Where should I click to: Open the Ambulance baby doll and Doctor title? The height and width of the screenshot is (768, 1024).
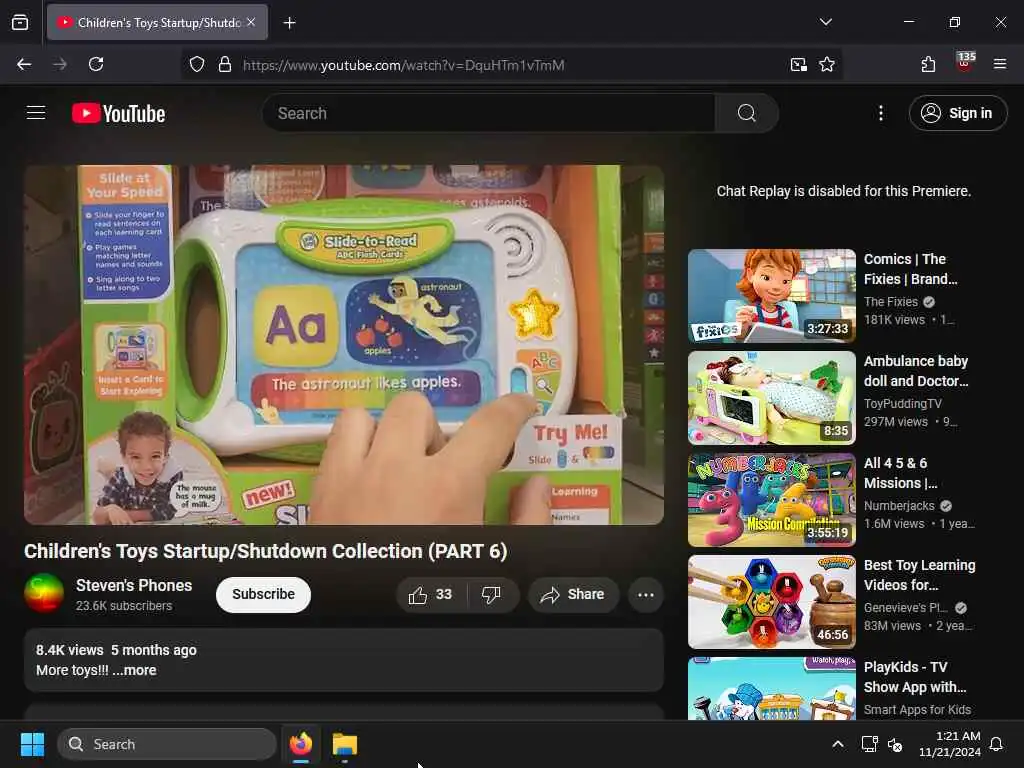[x=916, y=371]
